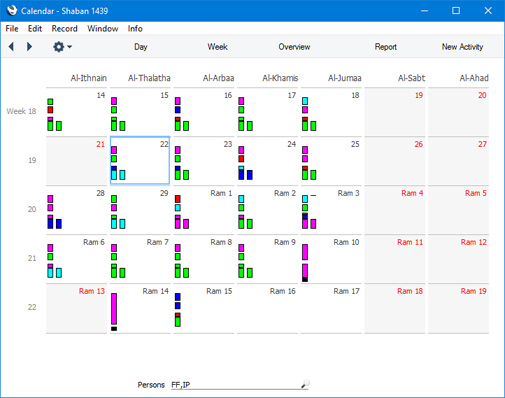505x398 pixels.
Task: Select the top magenta marker on day 25
Action: [x=305, y=150]
